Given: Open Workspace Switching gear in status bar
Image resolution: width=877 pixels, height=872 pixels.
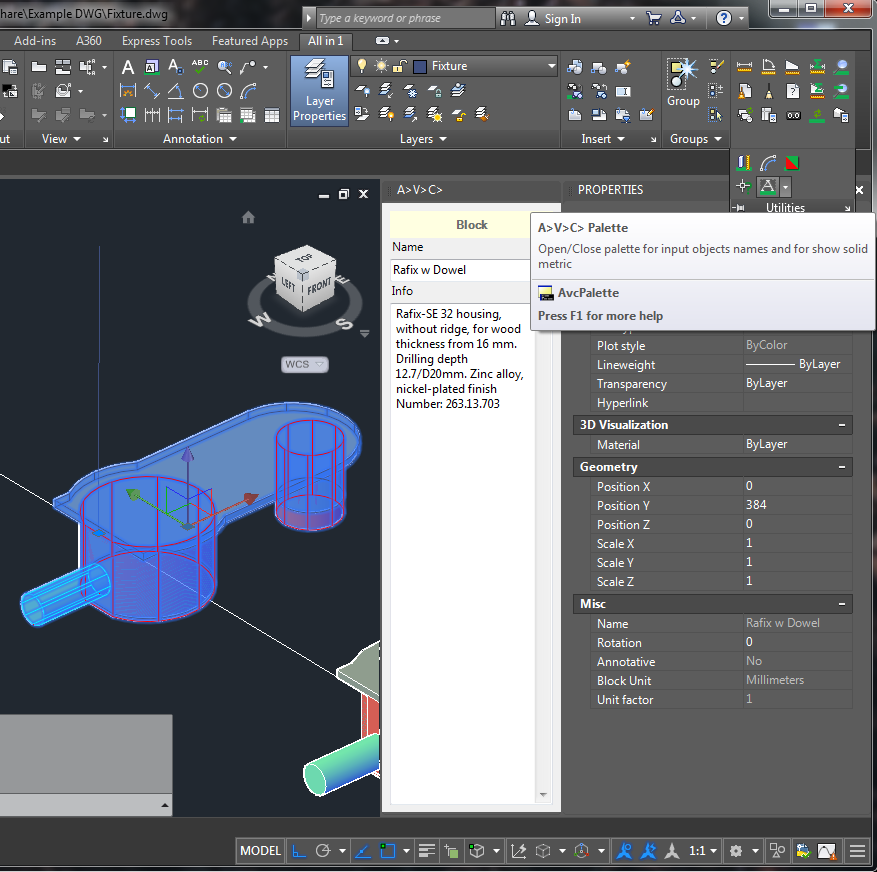Looking at the screenshot, I should tap(736, 851).
